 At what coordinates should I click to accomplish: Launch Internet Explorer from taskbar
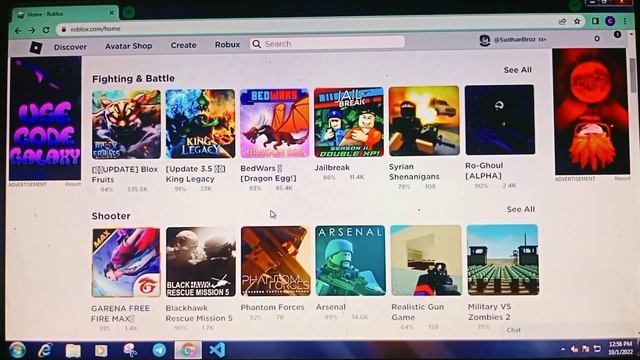45,350
